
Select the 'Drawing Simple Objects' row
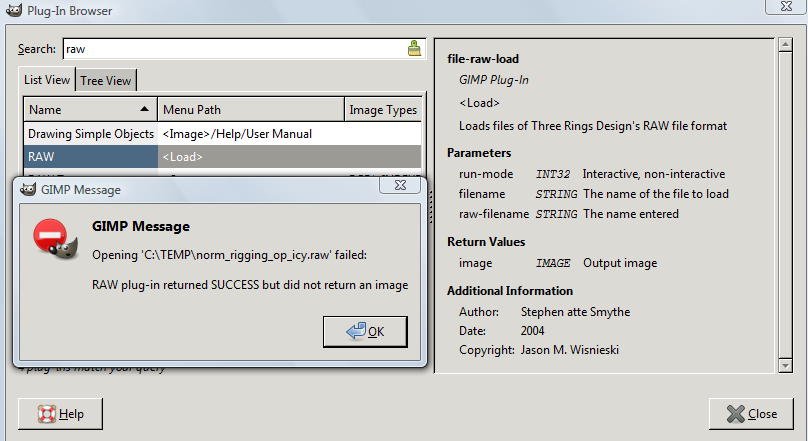(223, 133)
